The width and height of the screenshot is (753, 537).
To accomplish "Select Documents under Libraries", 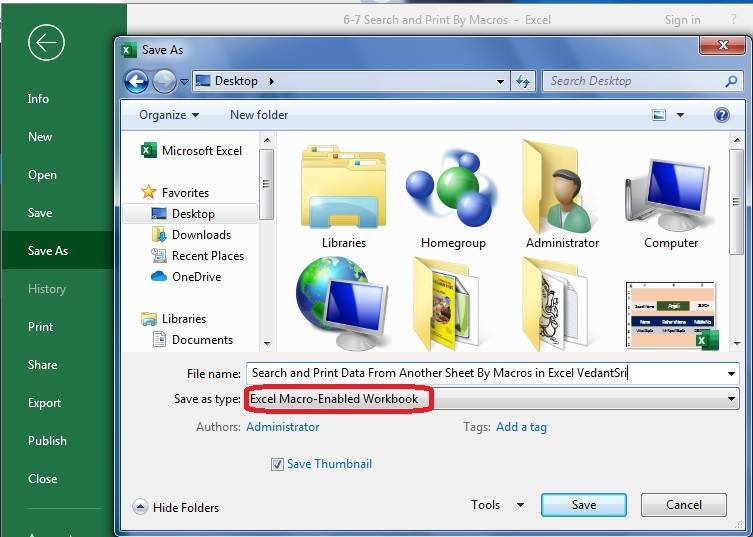I will coord(193,340).
